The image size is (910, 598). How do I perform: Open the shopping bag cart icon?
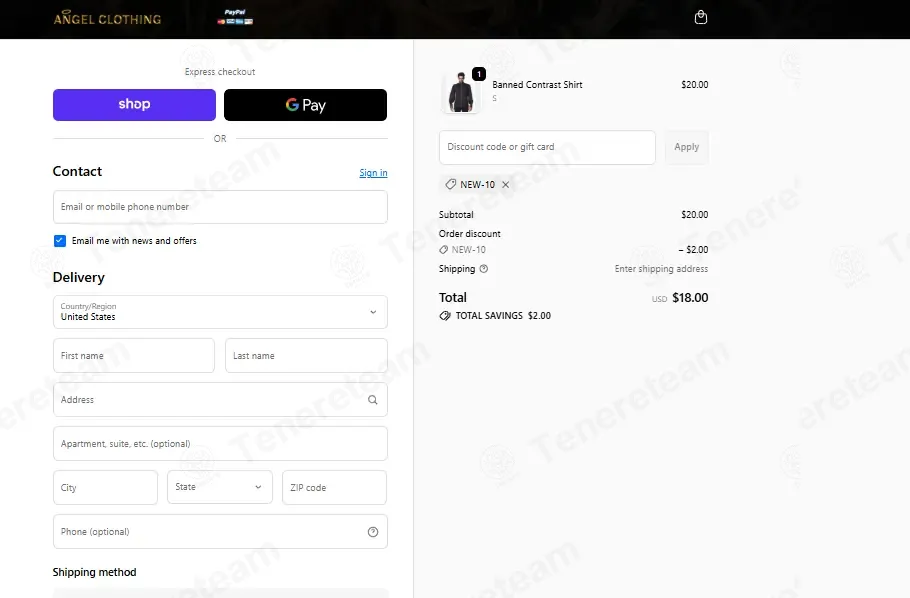pos(700,17)
